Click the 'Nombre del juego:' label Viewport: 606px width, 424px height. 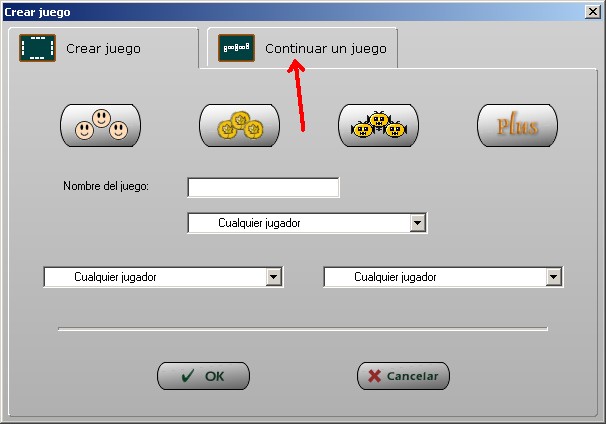(106, 186)
